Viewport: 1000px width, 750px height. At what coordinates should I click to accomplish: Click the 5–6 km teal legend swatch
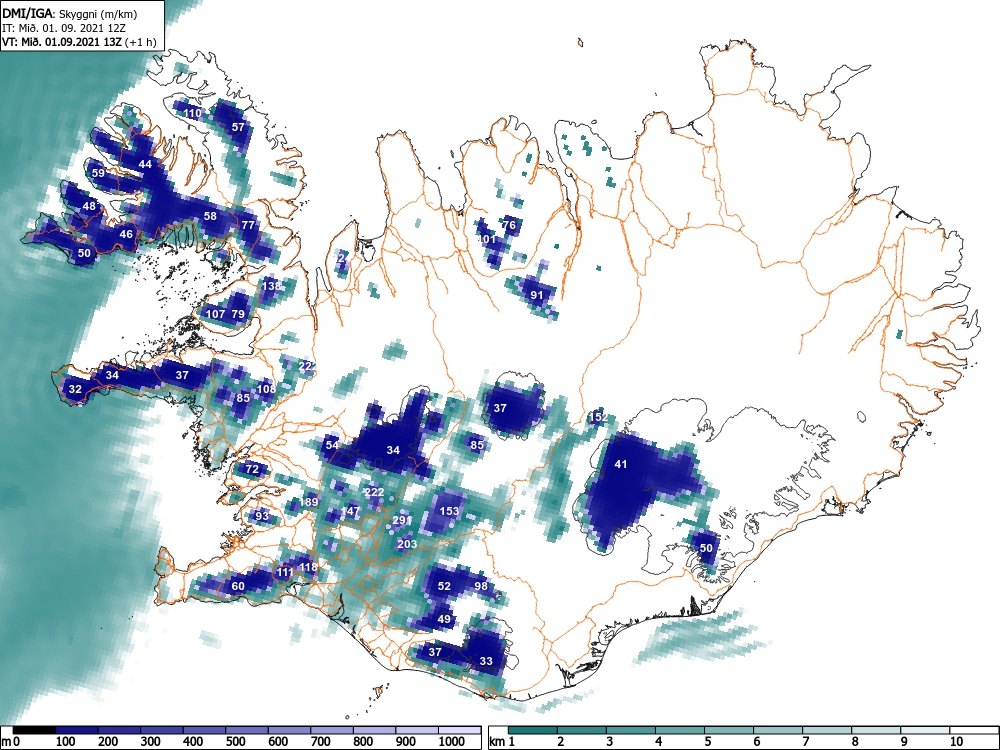point(730,730)
